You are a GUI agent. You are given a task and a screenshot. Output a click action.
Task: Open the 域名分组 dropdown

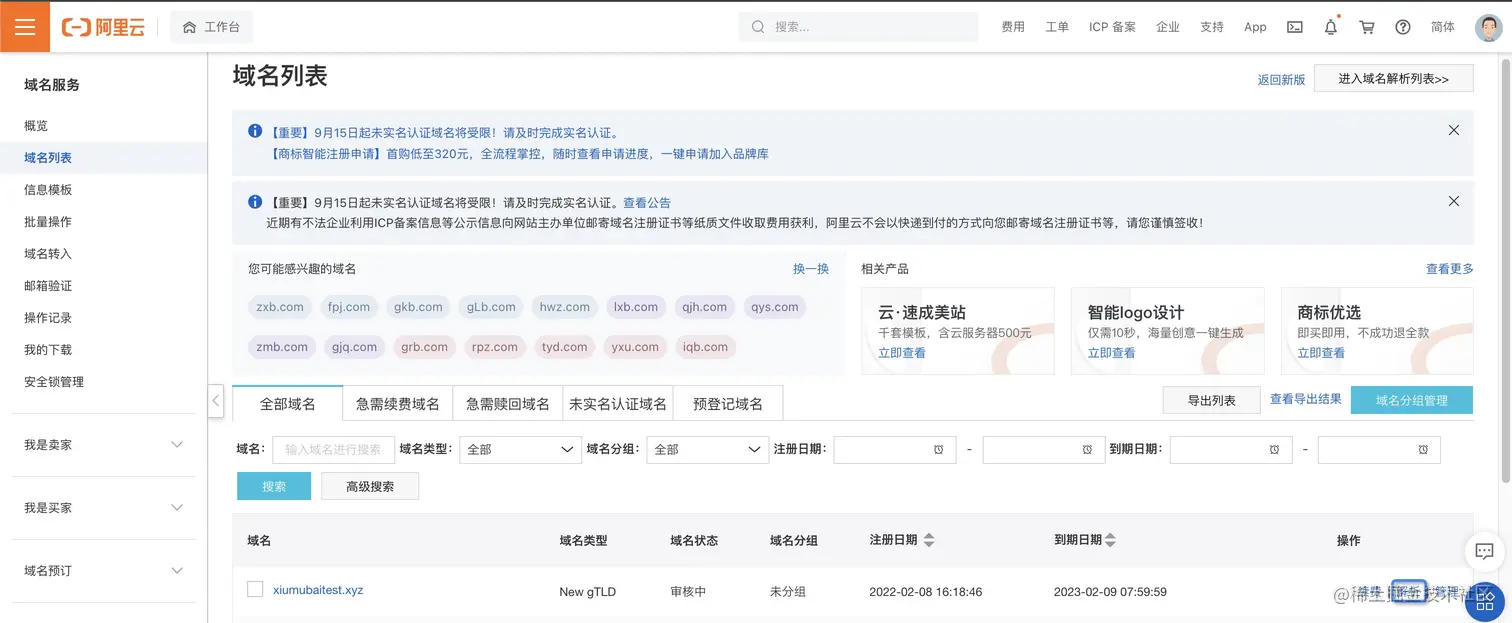pos(708,450)
